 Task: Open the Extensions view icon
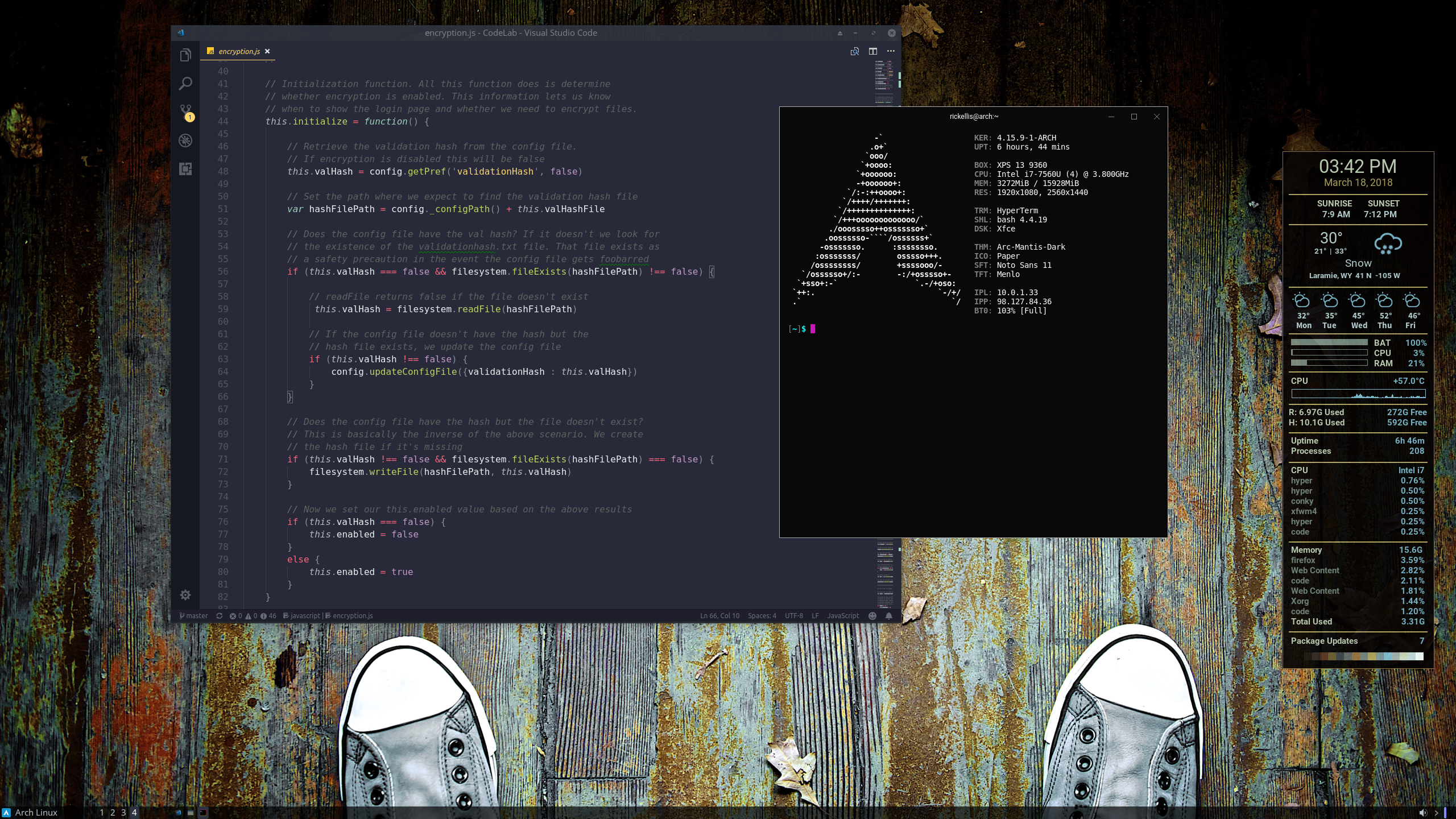[185, 169]
